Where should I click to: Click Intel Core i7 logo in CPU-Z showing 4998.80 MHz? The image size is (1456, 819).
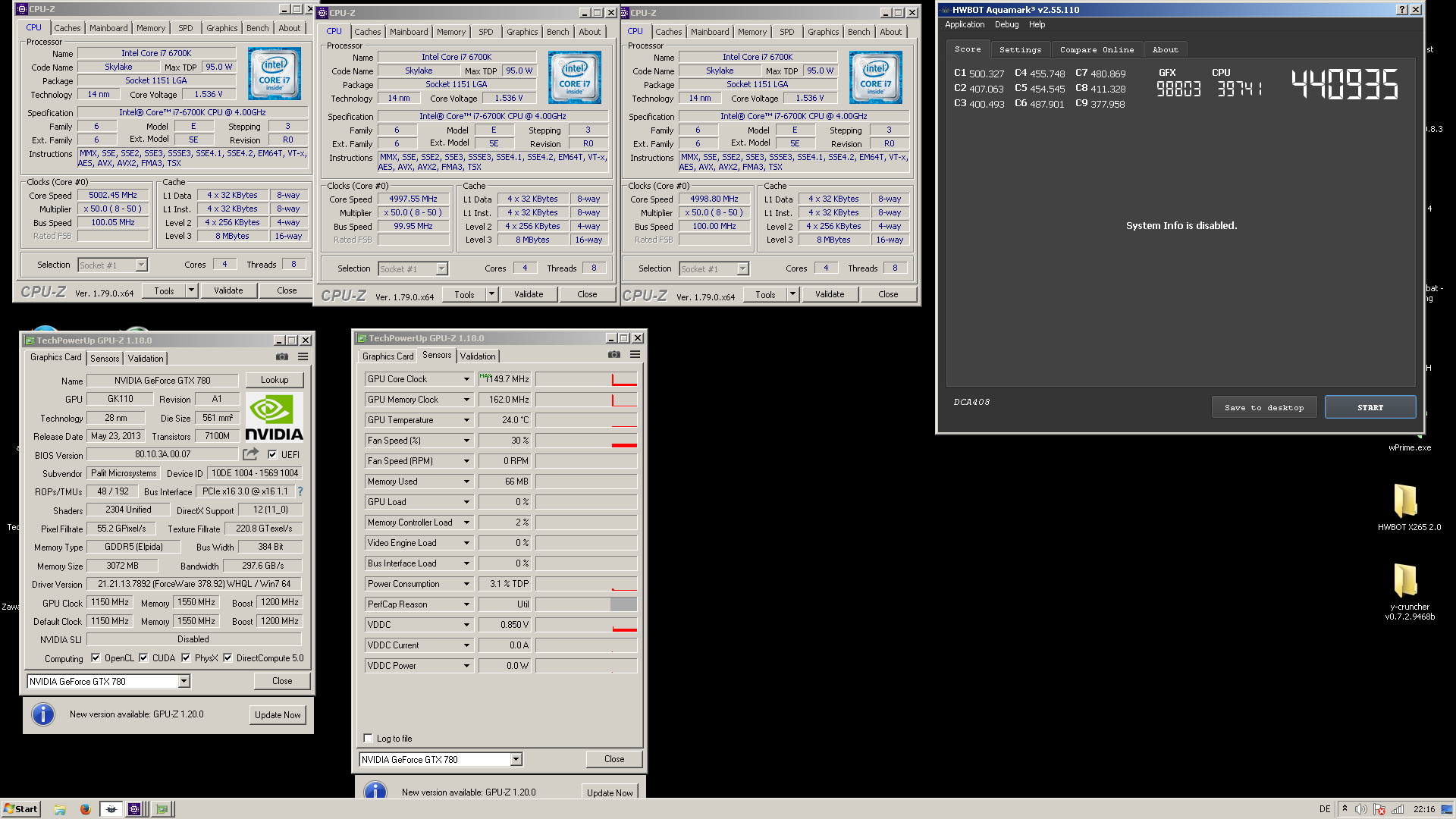click(x=876, y=77)
